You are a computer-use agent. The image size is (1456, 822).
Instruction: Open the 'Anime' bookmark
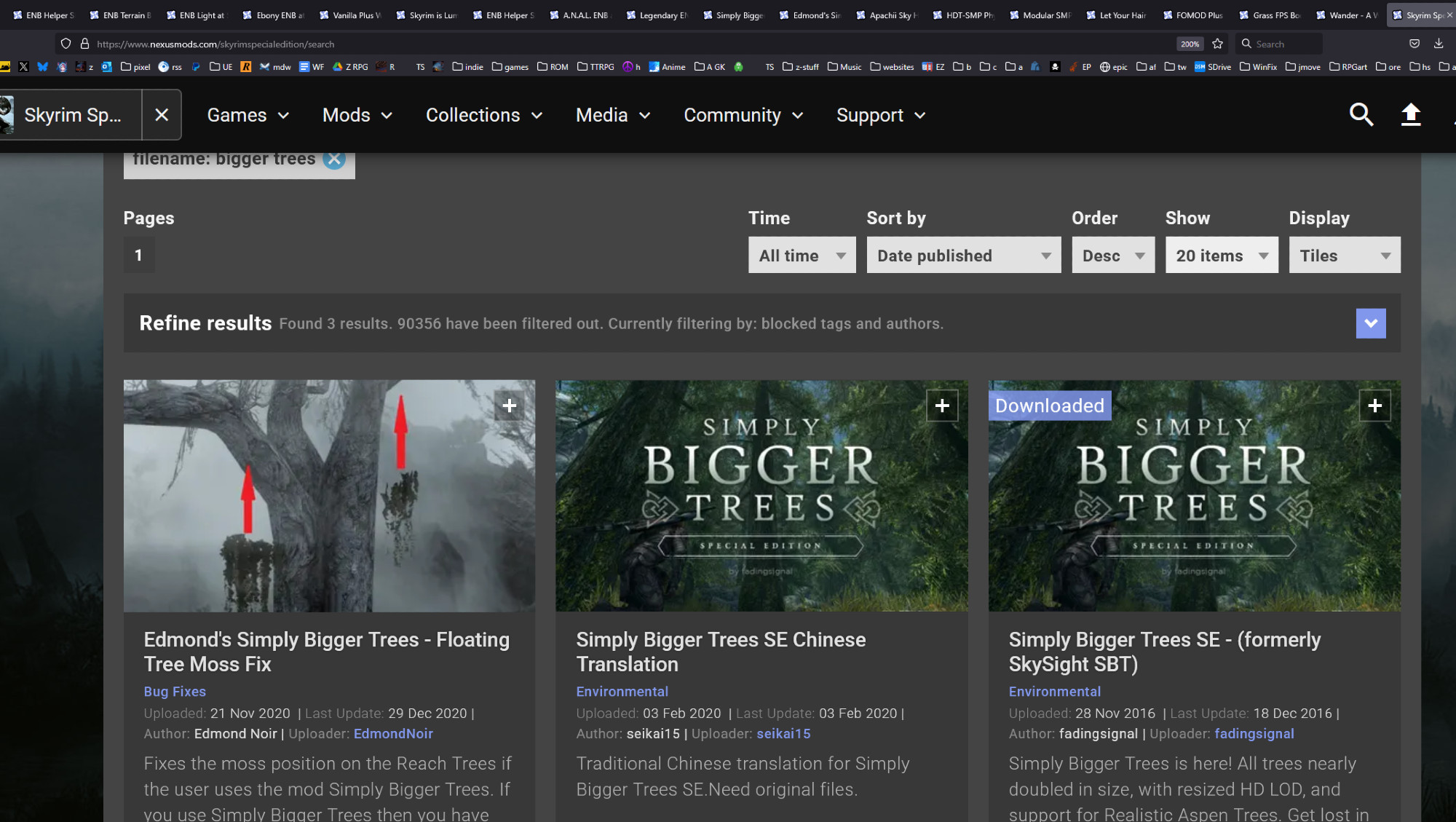pyautogui.click(x=667, y=67)
